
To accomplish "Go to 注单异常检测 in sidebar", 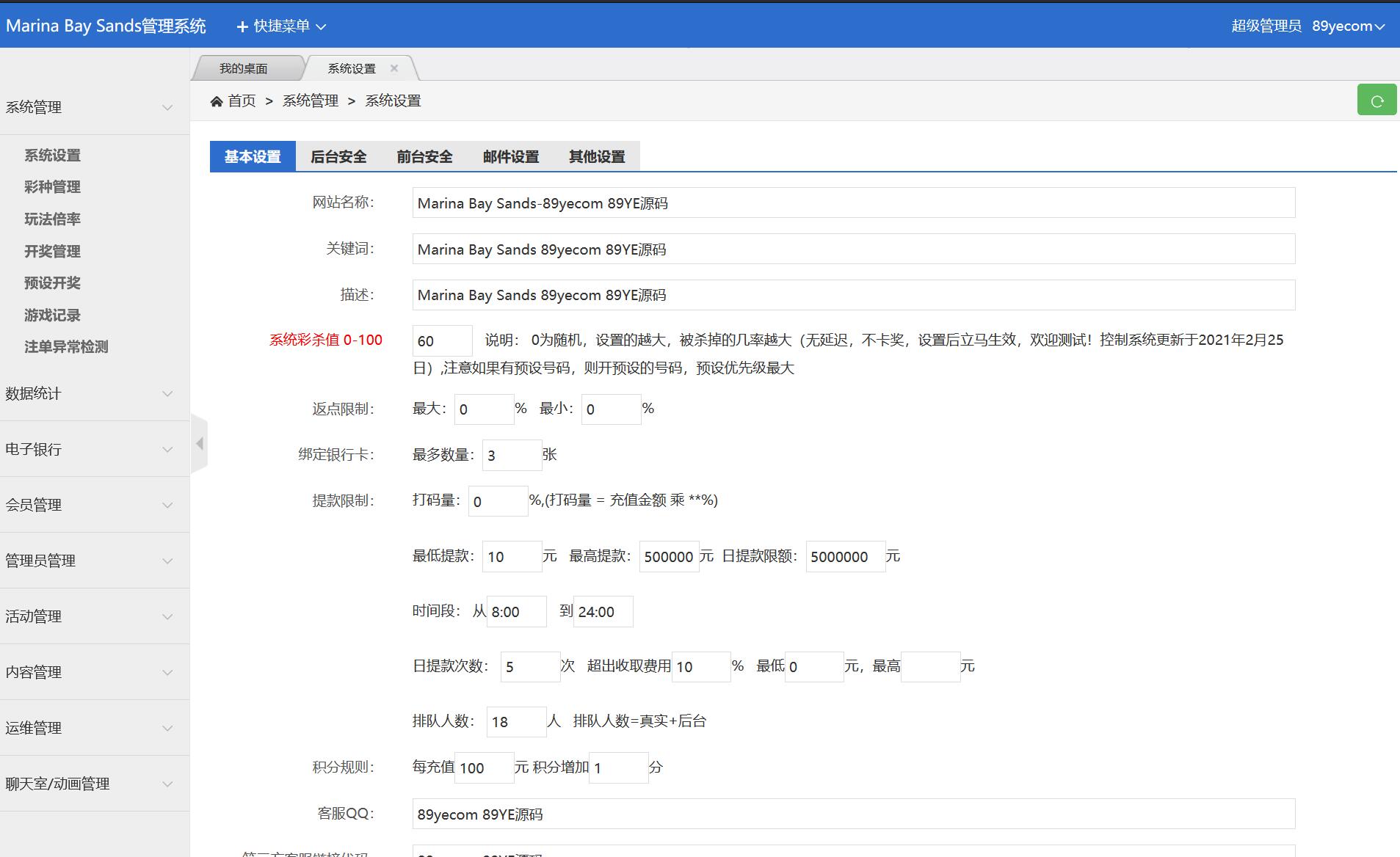I will [66, 347].
